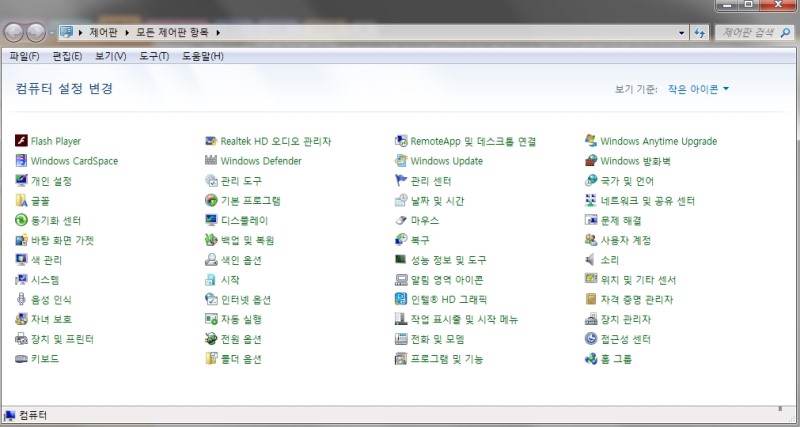This screenshot has width=800, height=427.
Task: Open the Flash Player icon
Action: [21, 141]
